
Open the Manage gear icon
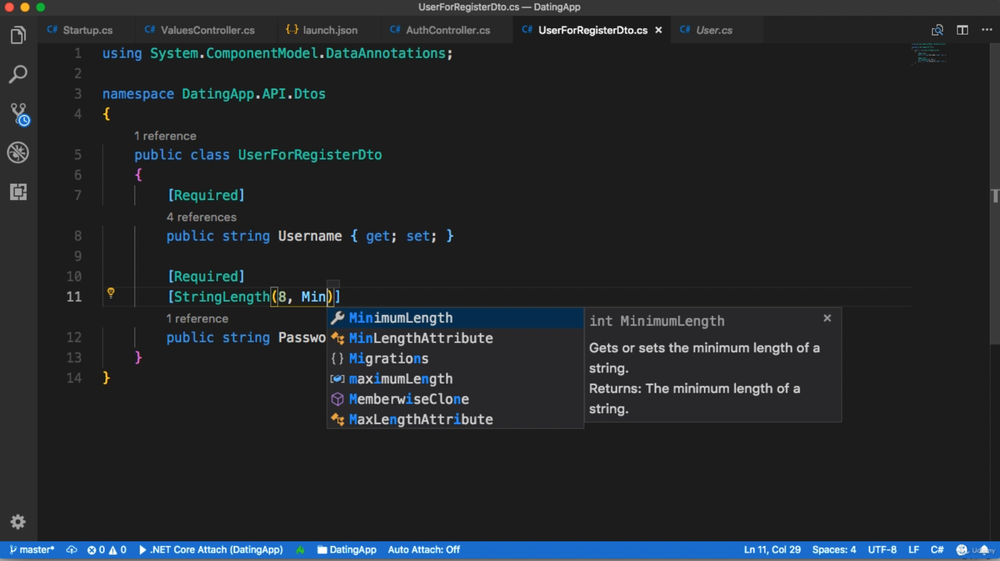pos(18,521)
